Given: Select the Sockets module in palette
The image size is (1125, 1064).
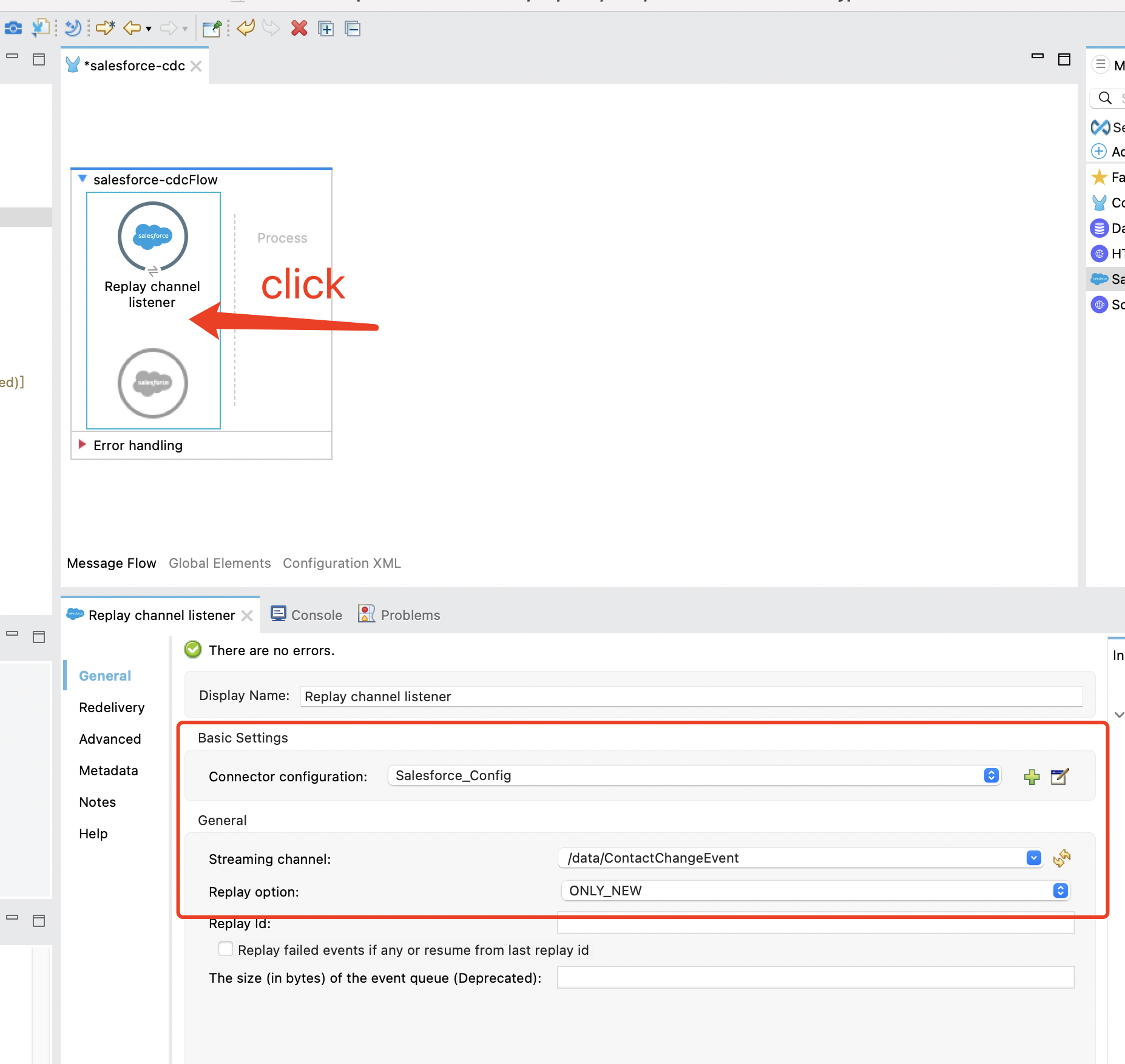Looking at the screenshot, I should tap(1099, 305).
